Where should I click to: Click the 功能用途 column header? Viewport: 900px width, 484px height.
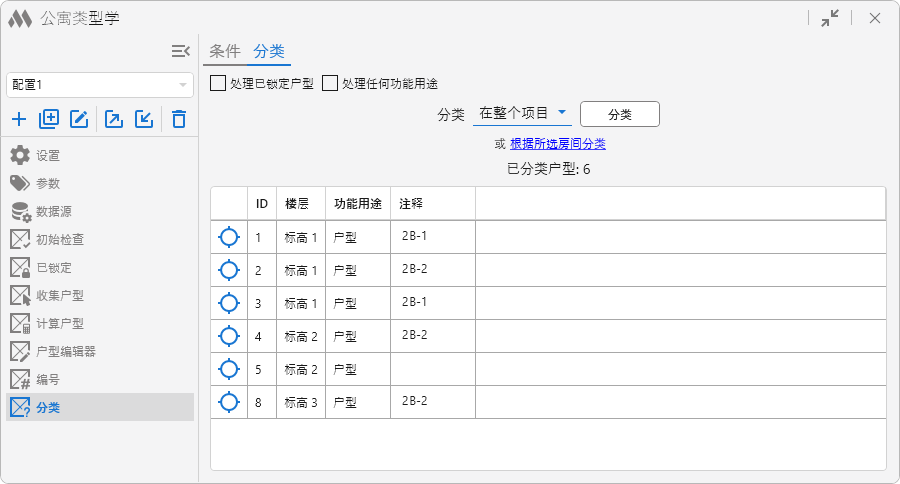357,203
